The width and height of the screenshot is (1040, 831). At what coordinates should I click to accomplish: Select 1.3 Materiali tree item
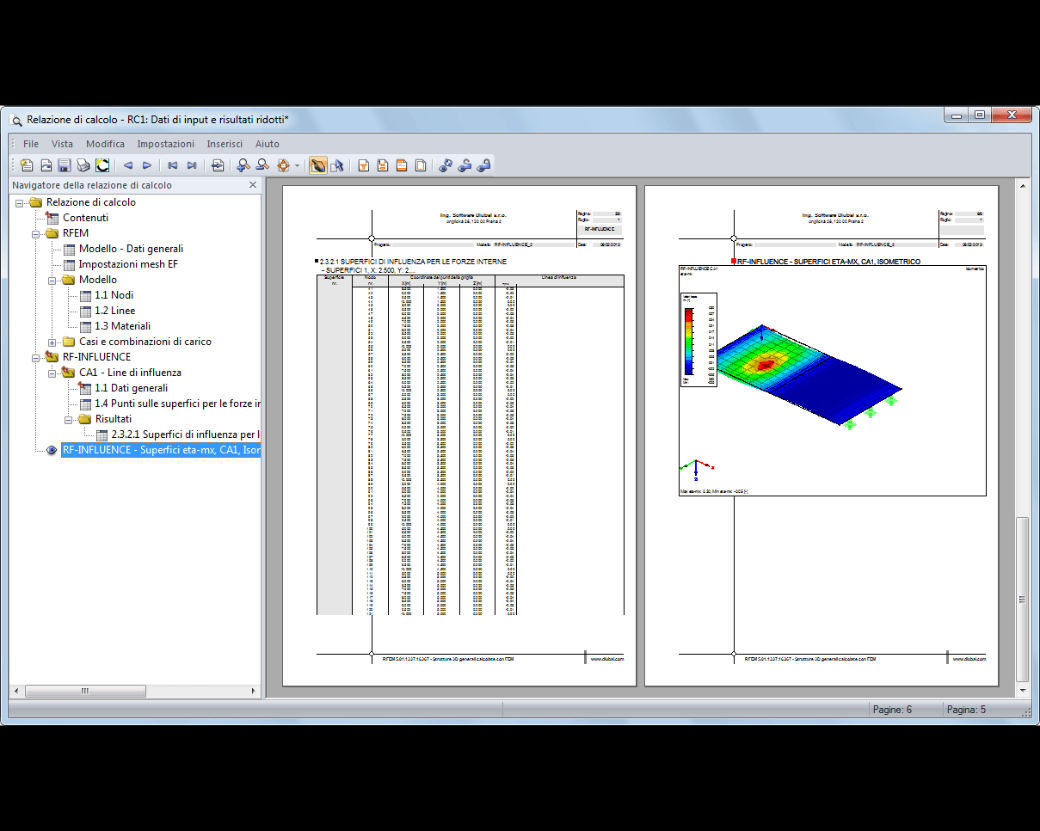[x=123, y=326]
